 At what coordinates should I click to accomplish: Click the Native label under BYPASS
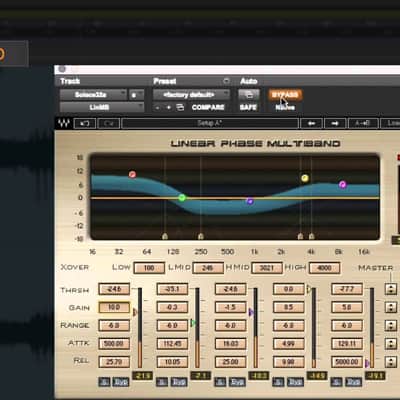[x=285, y=107]
